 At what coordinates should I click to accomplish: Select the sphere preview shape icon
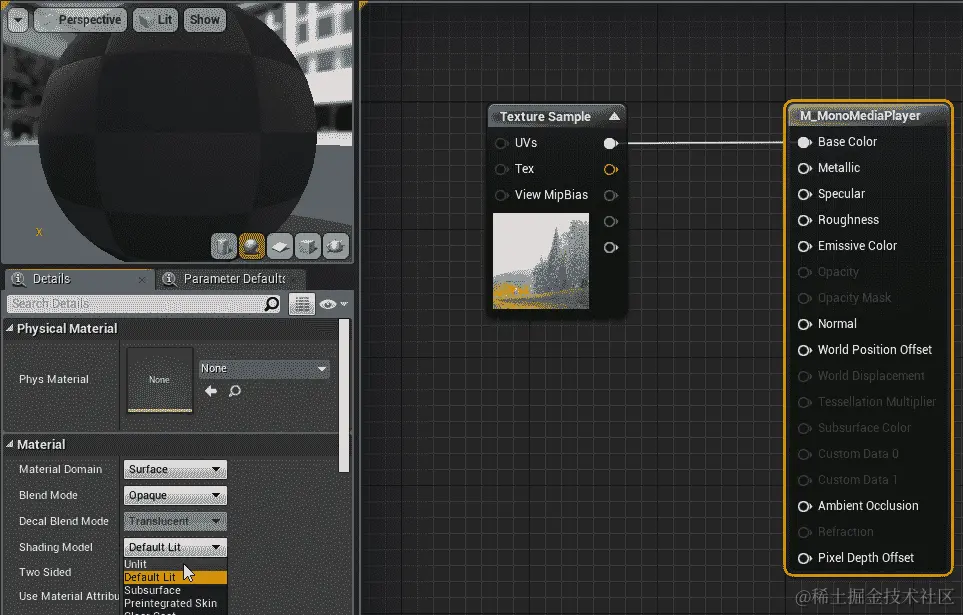pyautogui.click(x=251, y=246)
